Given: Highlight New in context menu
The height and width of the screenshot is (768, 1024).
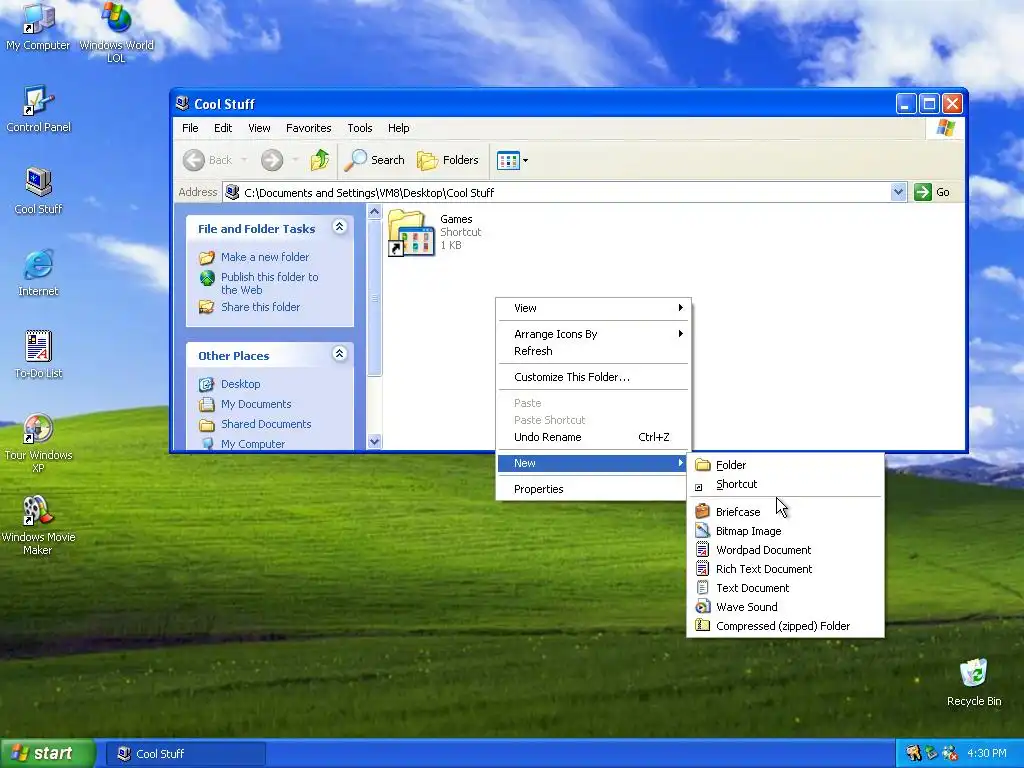Looking at the screenshot, I should coord(593,463).
